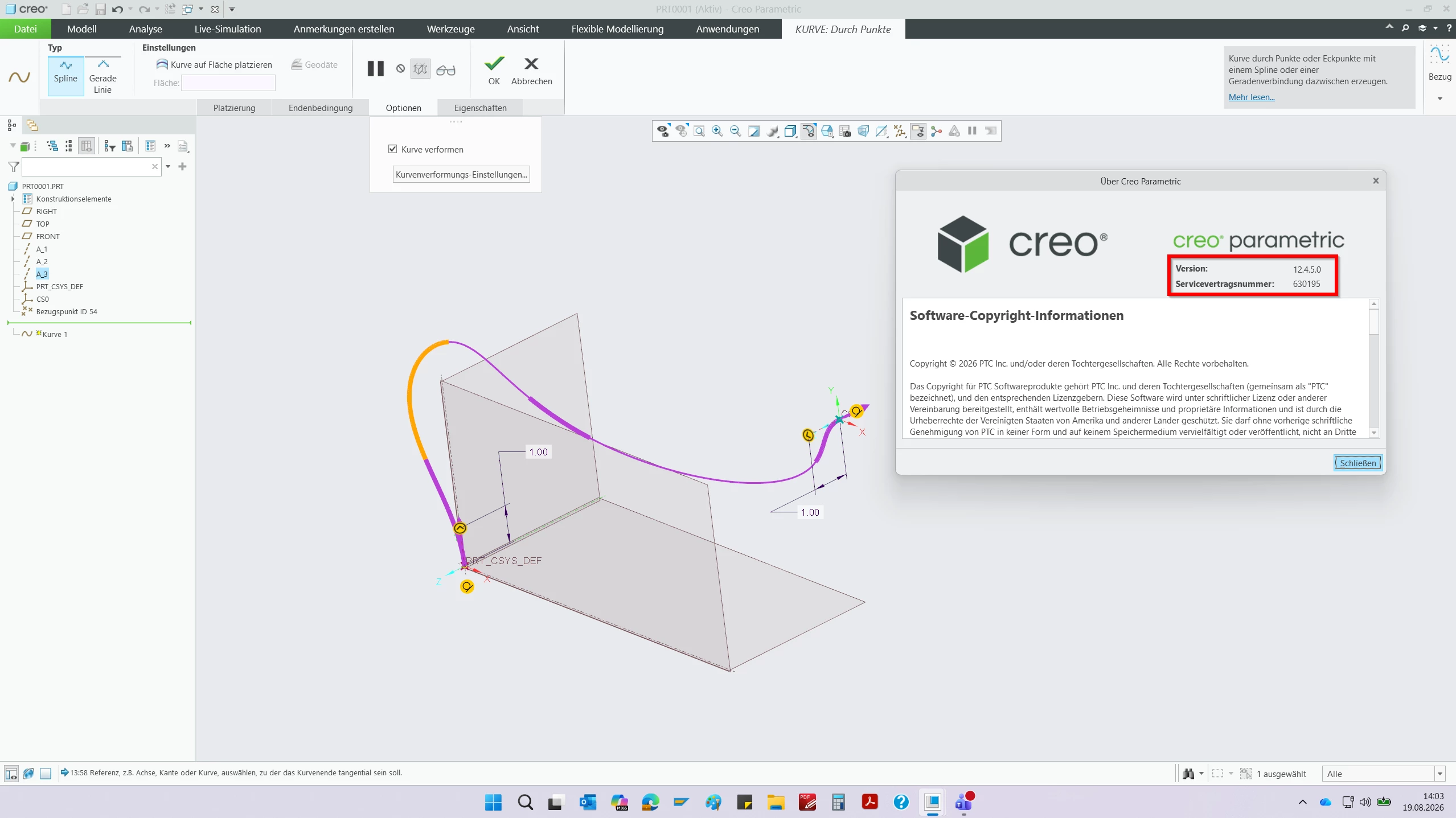Click the Windows switcher icon in quick access toolbar
Image resolution: width=1456 pixels, height=818 pixels.
tap(187, 9)
